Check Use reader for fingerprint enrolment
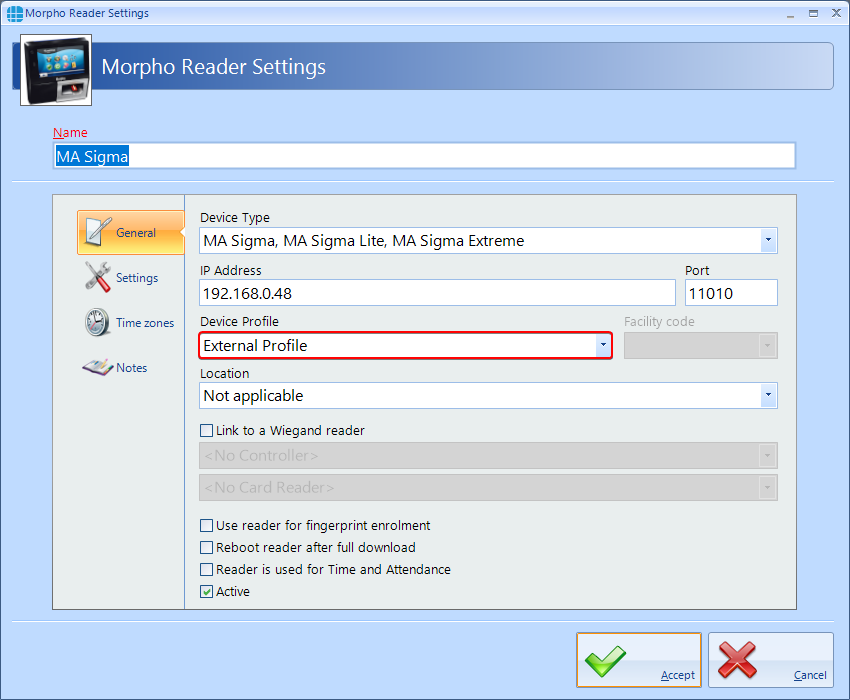This screenshot has width=850, height=700. tap(207, 525)
